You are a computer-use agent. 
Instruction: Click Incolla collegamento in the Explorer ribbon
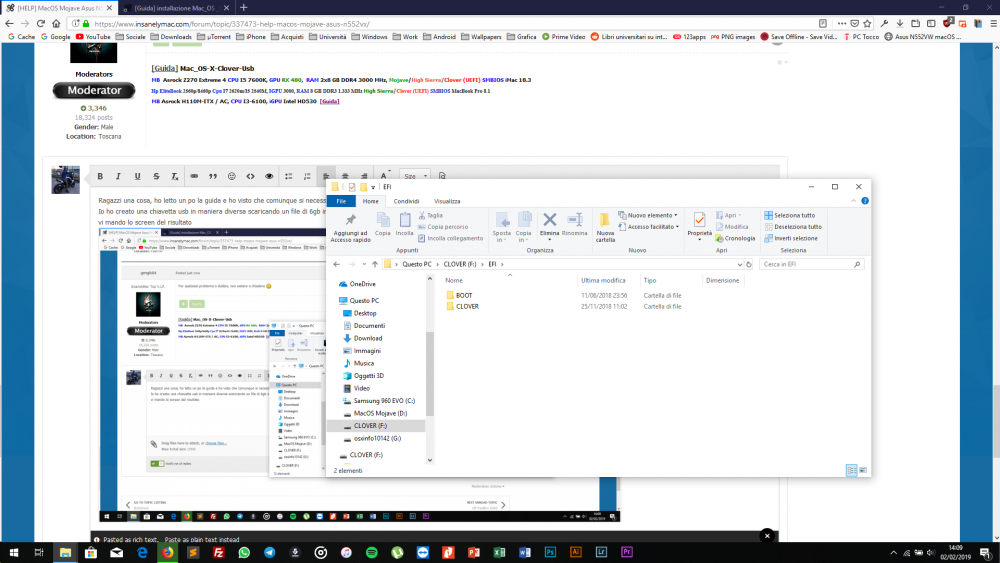point(451,238)
